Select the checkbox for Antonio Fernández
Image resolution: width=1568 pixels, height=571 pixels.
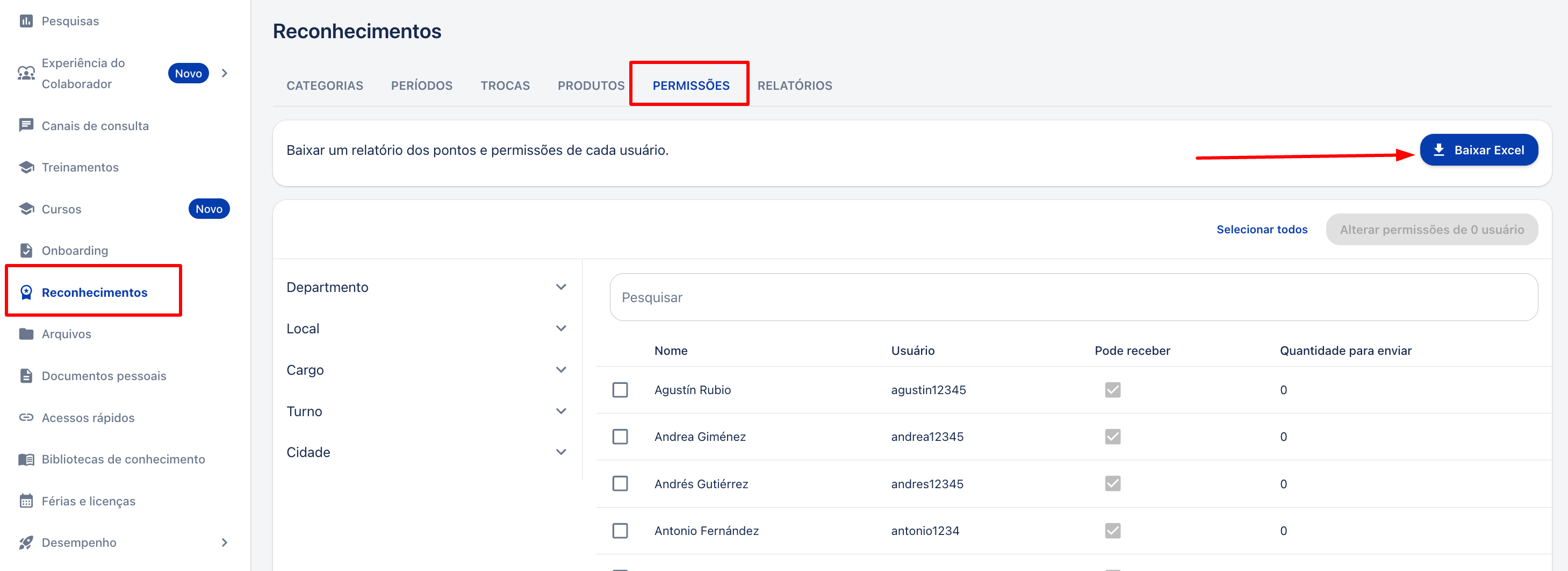coord(620,531)
